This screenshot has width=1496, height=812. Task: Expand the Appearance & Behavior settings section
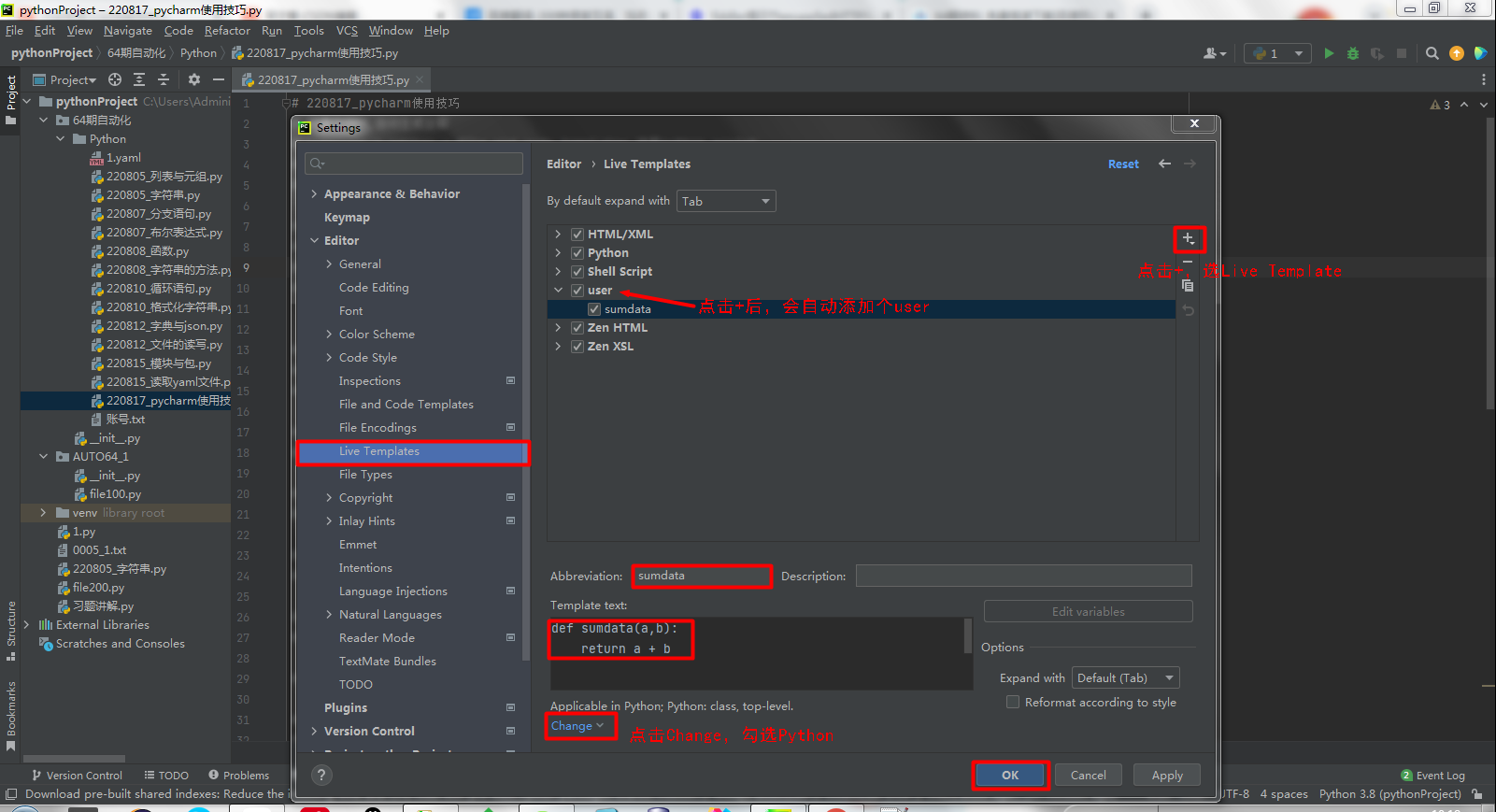[x=314, y=194]
